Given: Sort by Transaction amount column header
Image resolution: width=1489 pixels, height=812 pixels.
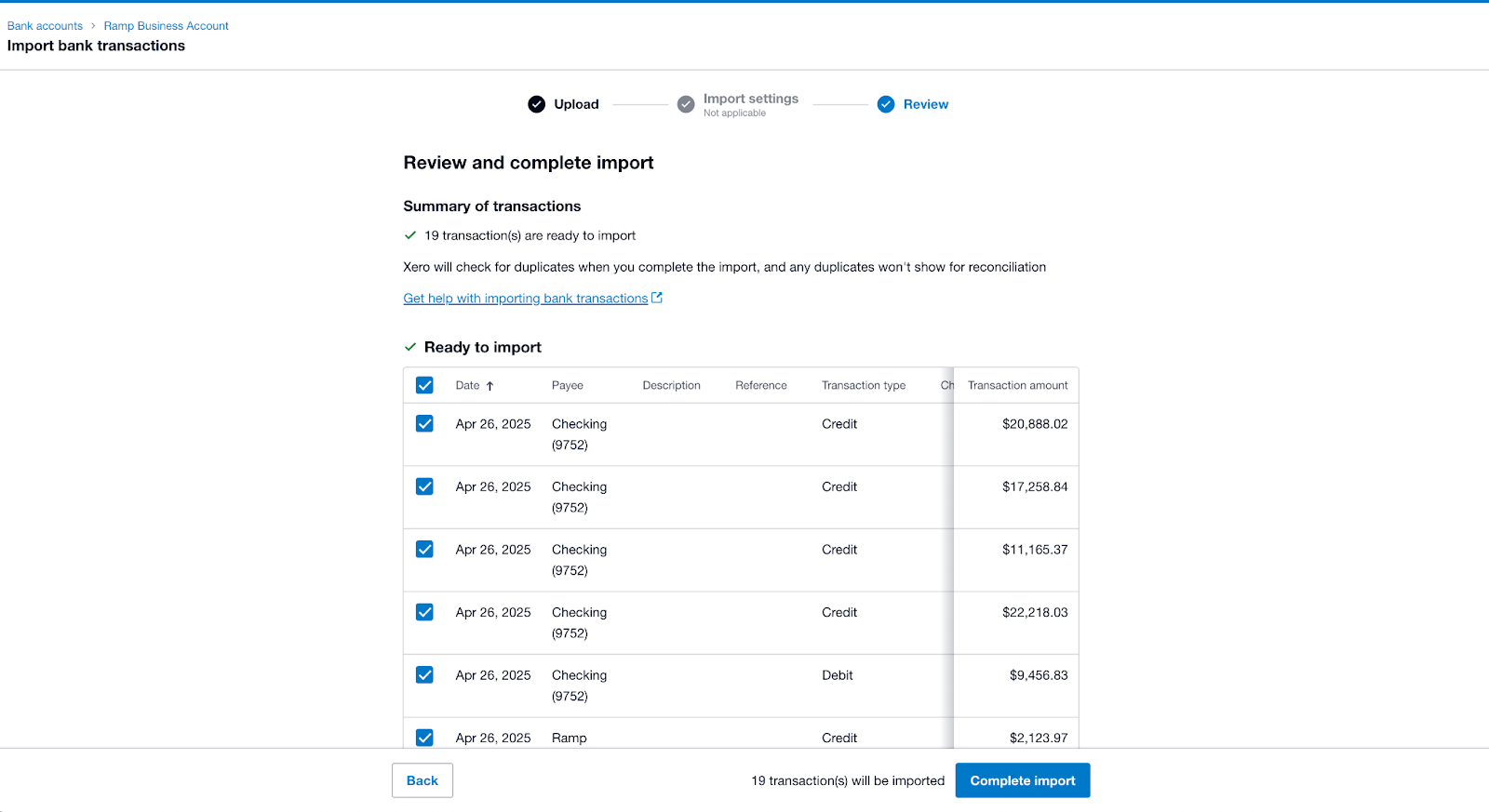Looking at the screenshot, I should pos(1018,385).
